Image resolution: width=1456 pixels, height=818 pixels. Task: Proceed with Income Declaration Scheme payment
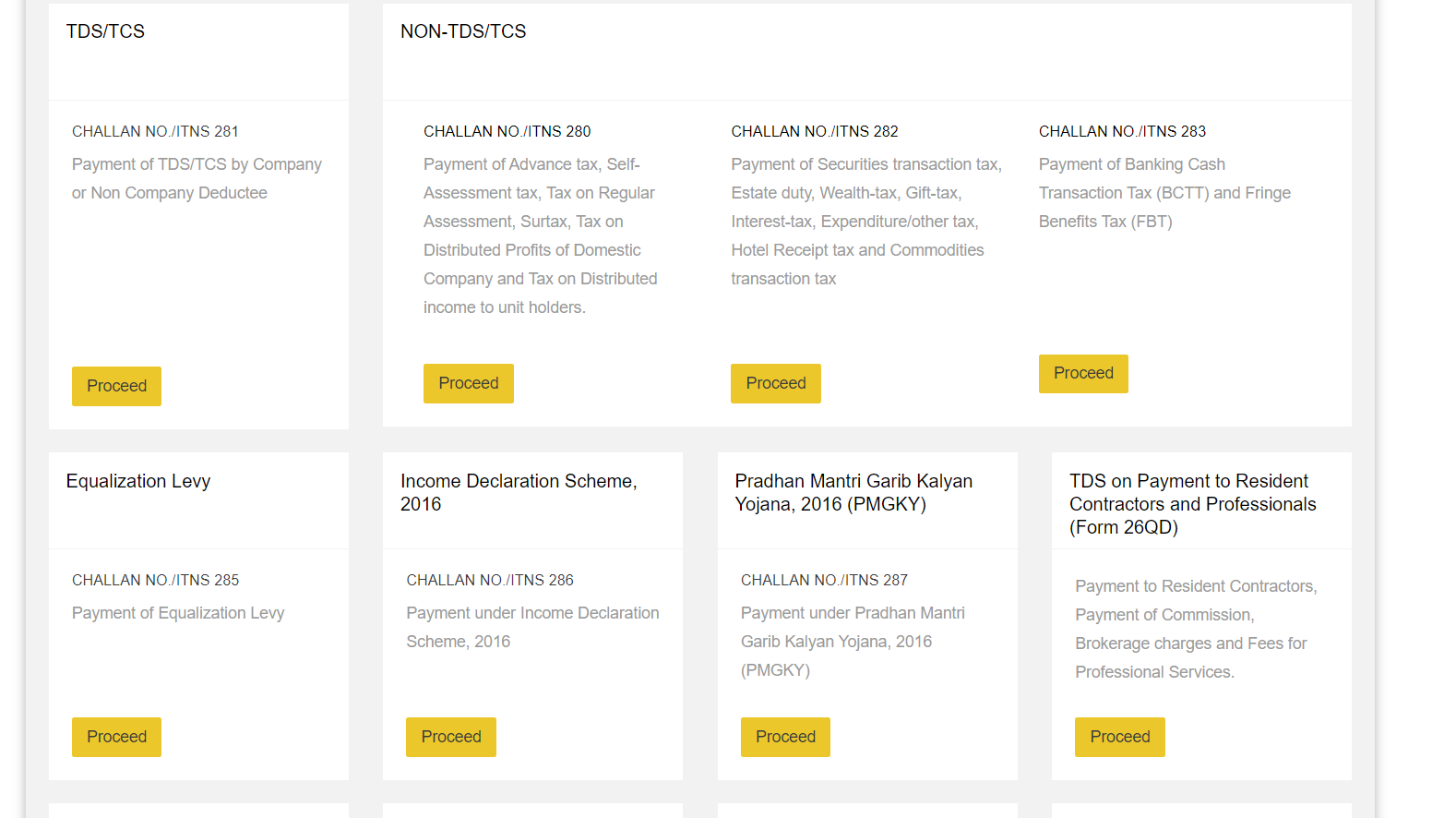pyautogui.click(x=450, y=737)
